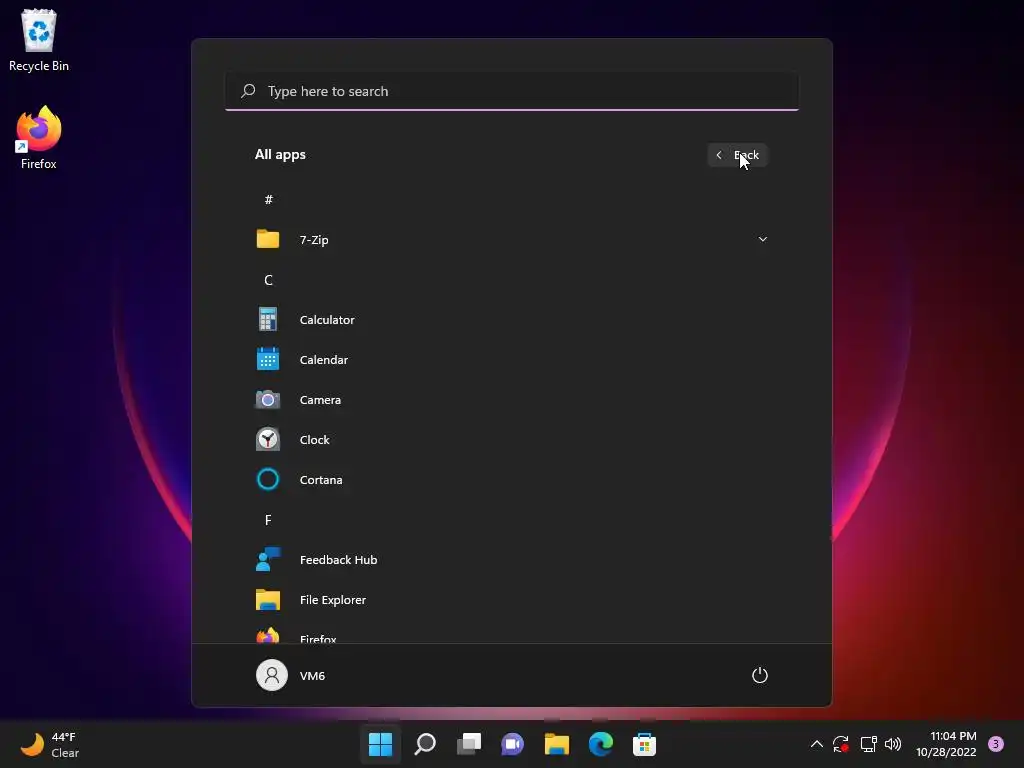Jump to the # letter header

pyautogui.click(x=268, y=199)
